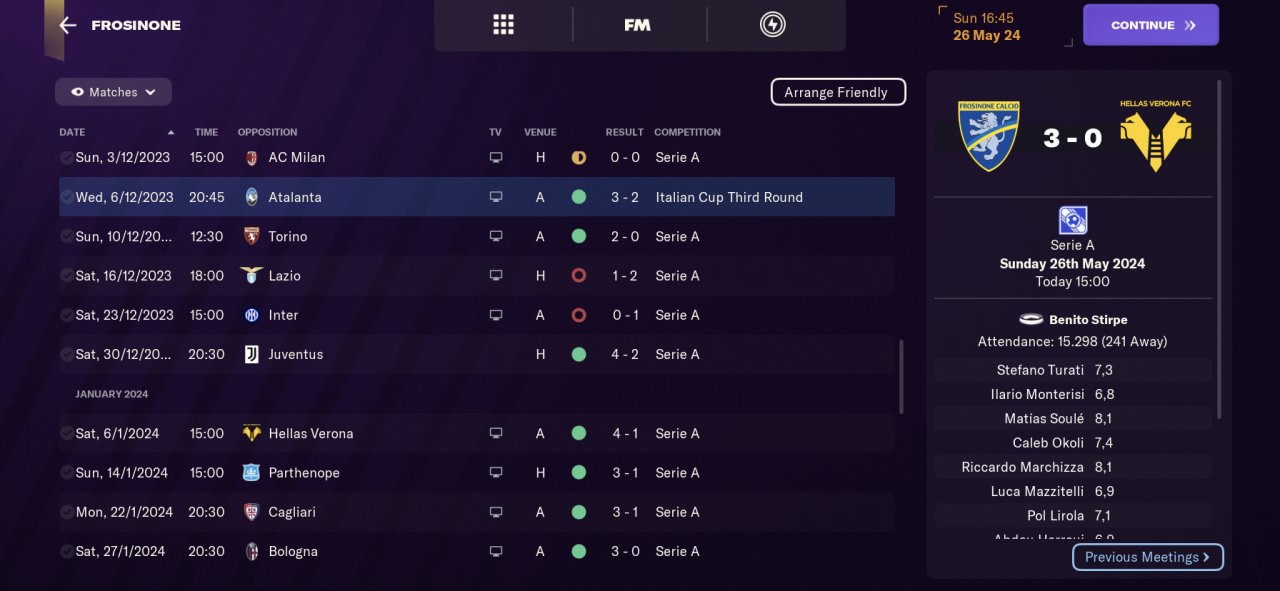1280x591 pixels.
Task: Click the AC Milan club crest
Action: 252,158
